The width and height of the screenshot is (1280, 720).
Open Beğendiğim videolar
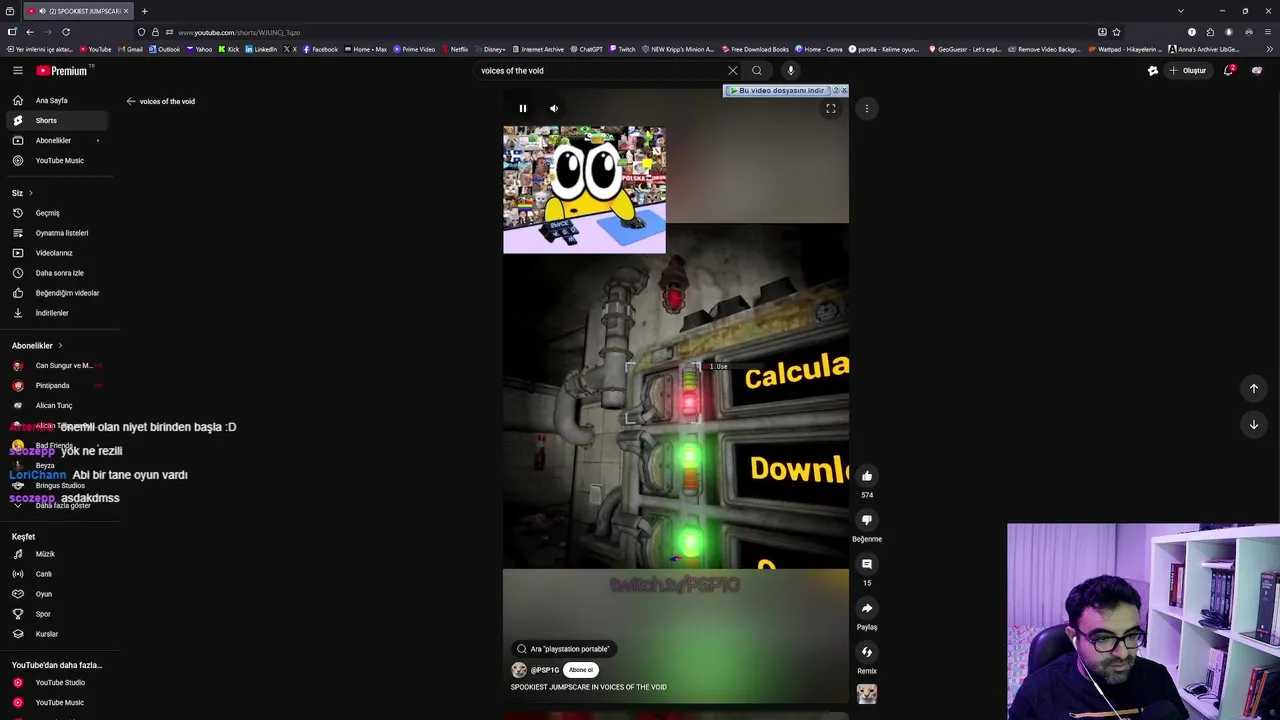coord(57,293)
